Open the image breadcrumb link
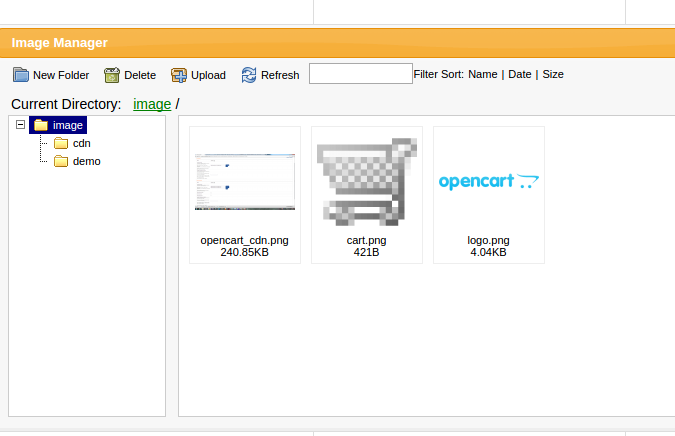Image resolution: width=675 pixels, height=436 pixels. tap(152, 104)
